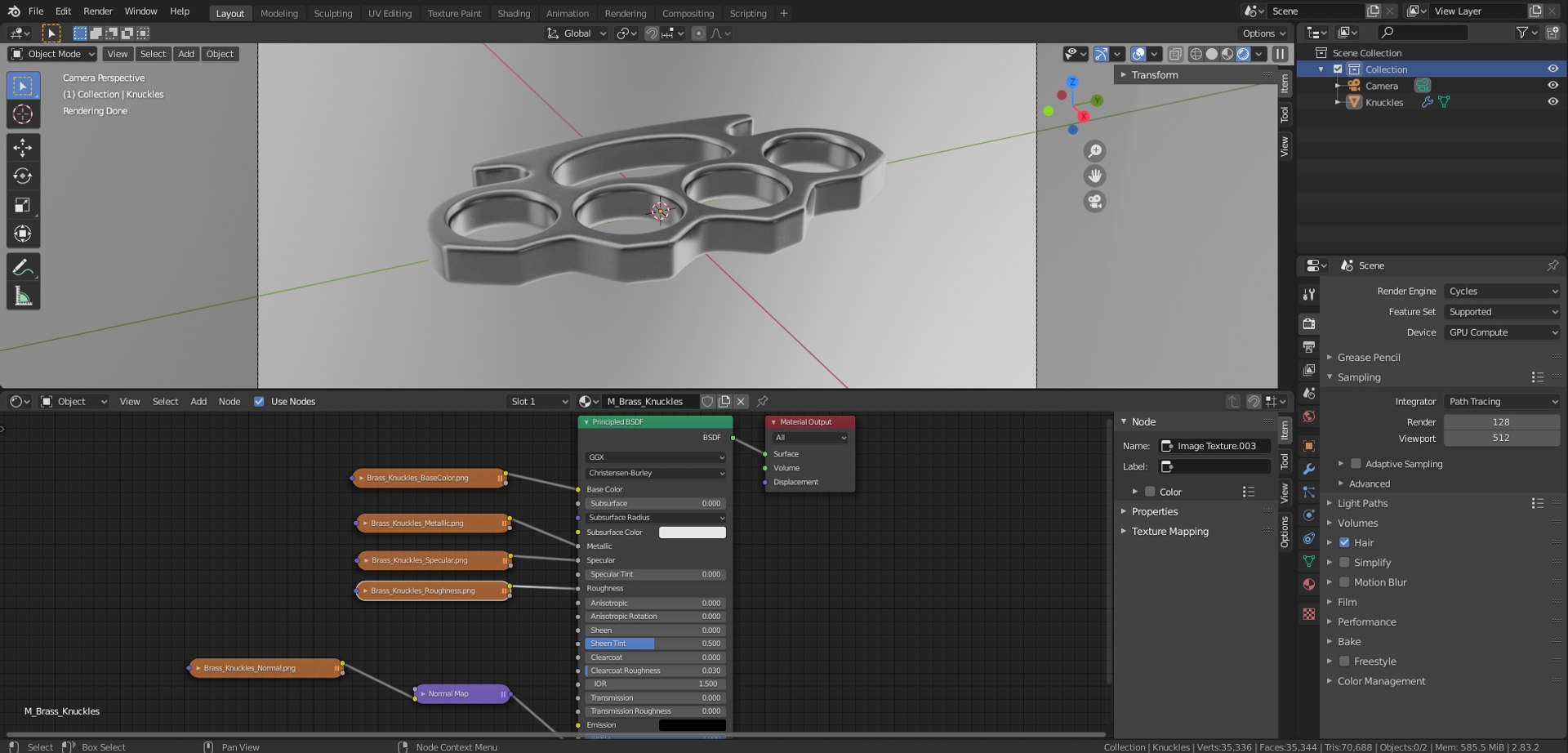
Task: Open the Object properties tab icon
Action: 1309,446
